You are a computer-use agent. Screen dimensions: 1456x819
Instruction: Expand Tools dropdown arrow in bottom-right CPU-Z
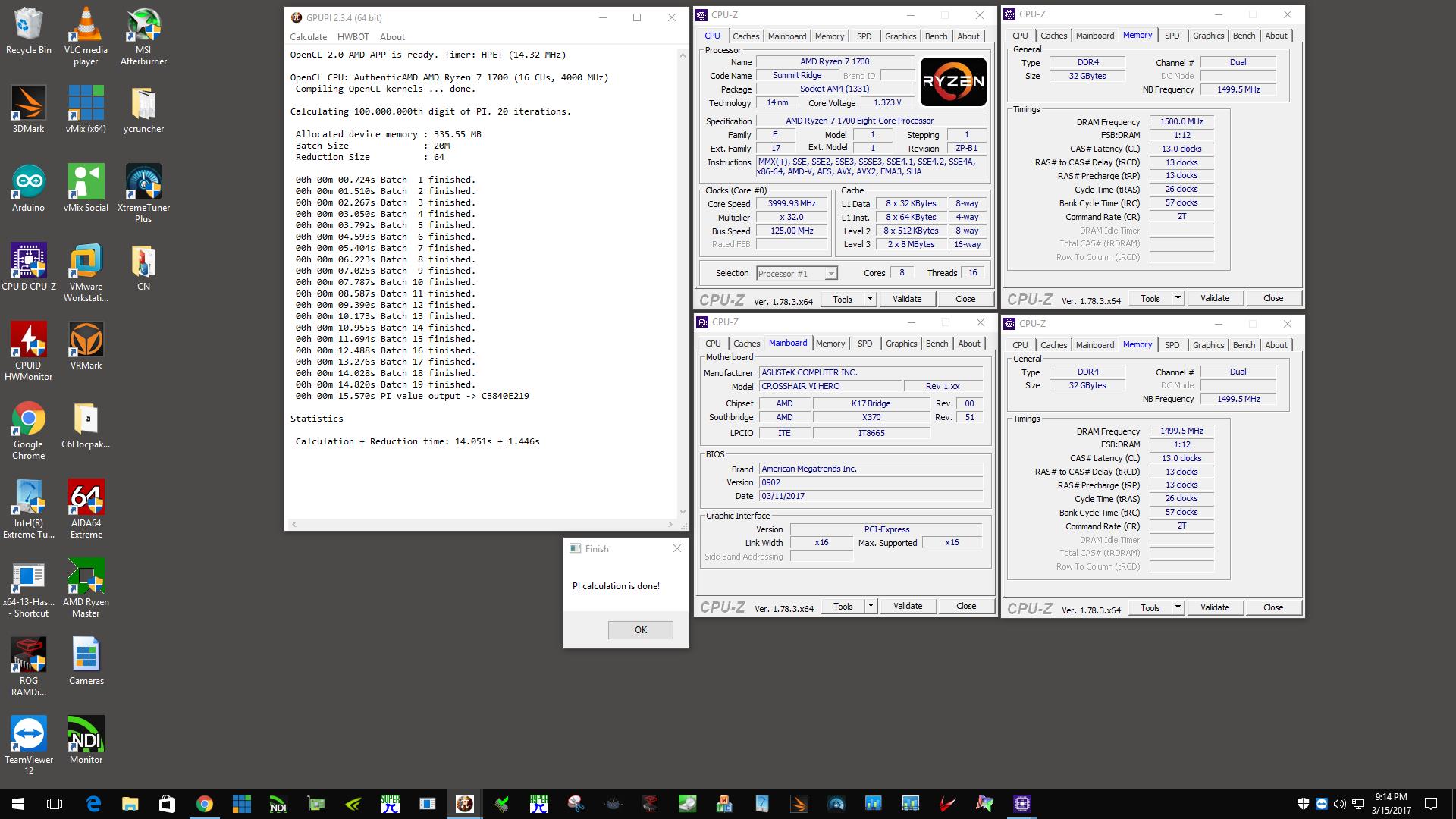click(1178, 607)
